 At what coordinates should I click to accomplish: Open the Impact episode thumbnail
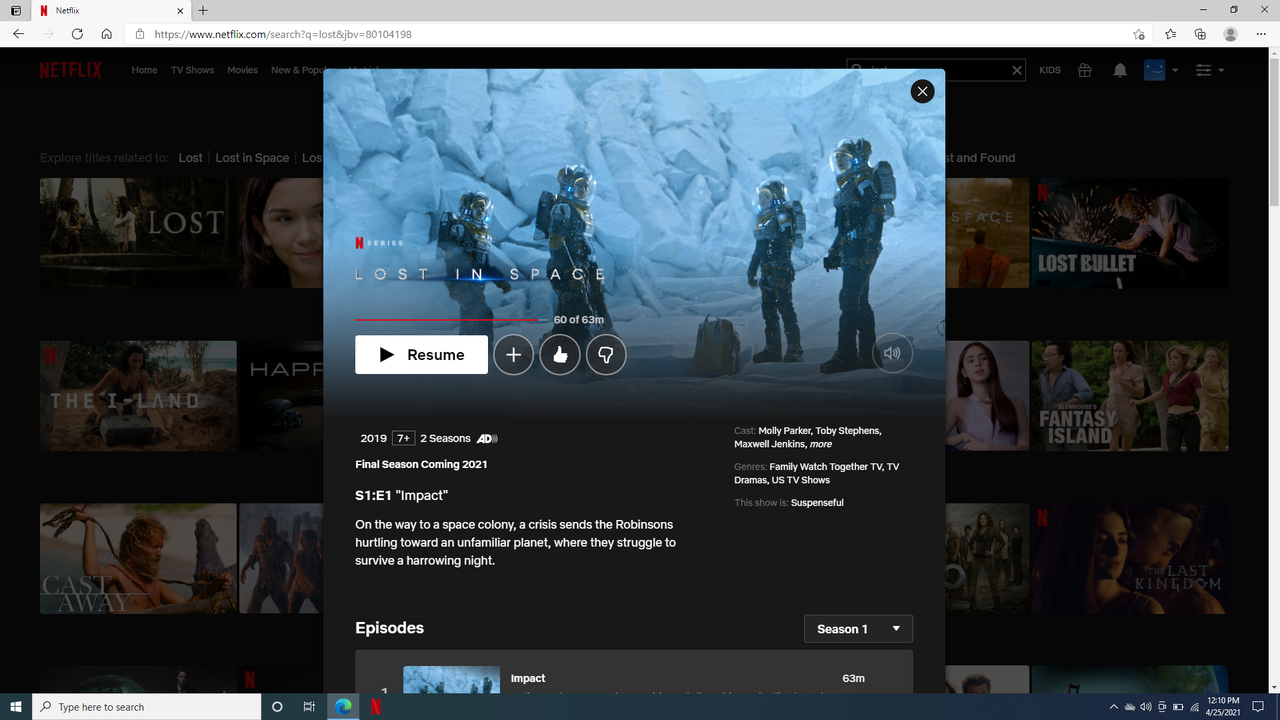pyautogui.click(x=451, y=680)
